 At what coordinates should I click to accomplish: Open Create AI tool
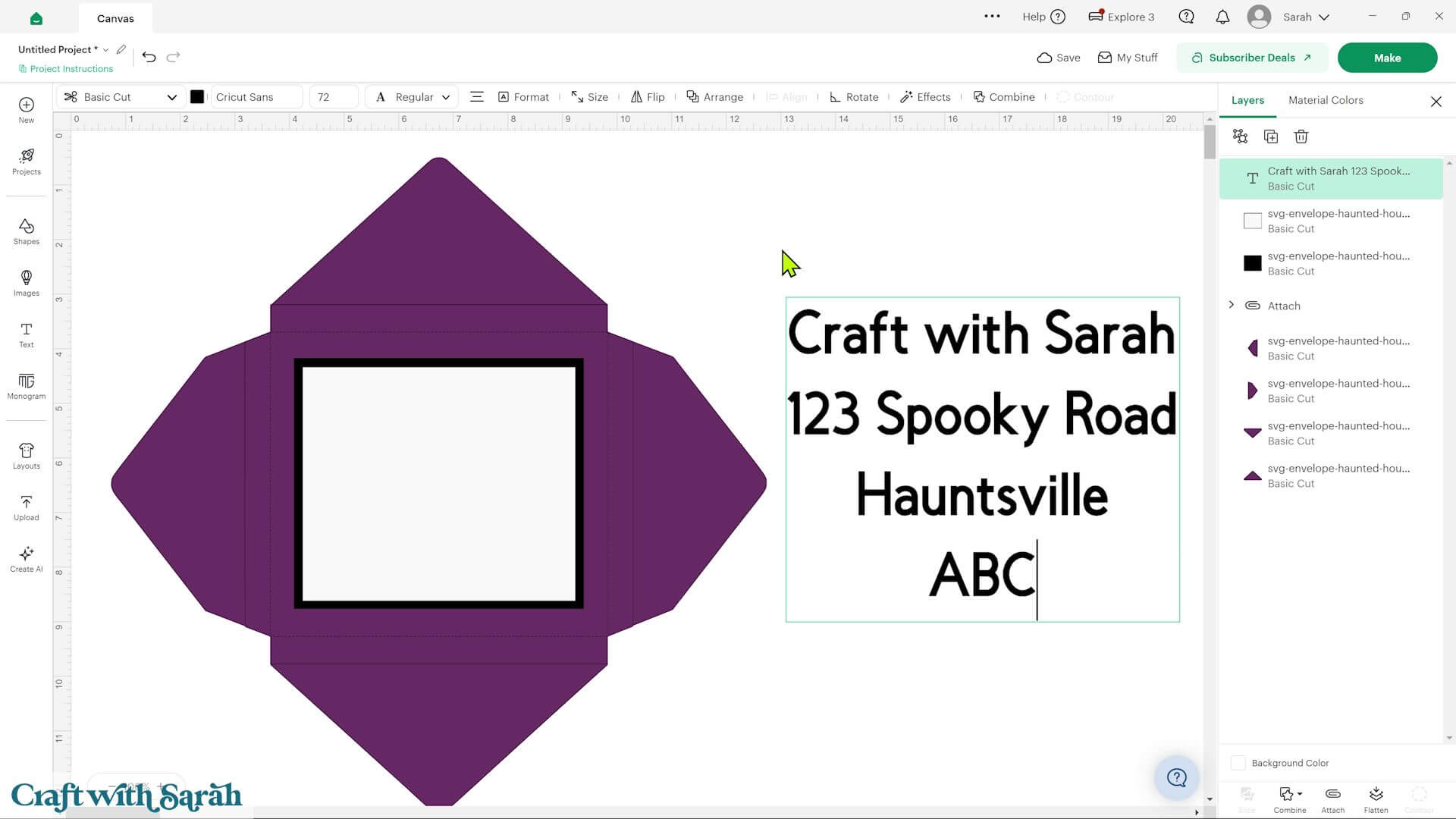(x=26, y=559)
